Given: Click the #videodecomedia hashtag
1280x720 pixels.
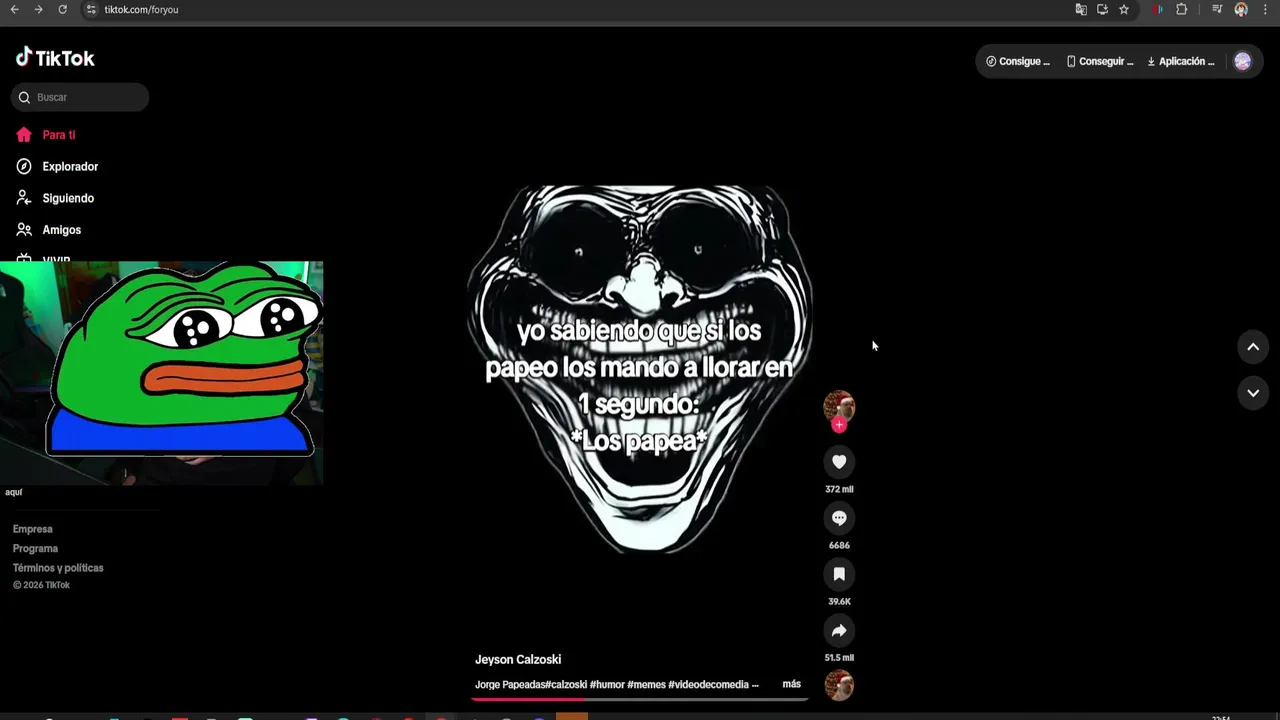Looking at the screenshot, I should (x=709, y=684).
